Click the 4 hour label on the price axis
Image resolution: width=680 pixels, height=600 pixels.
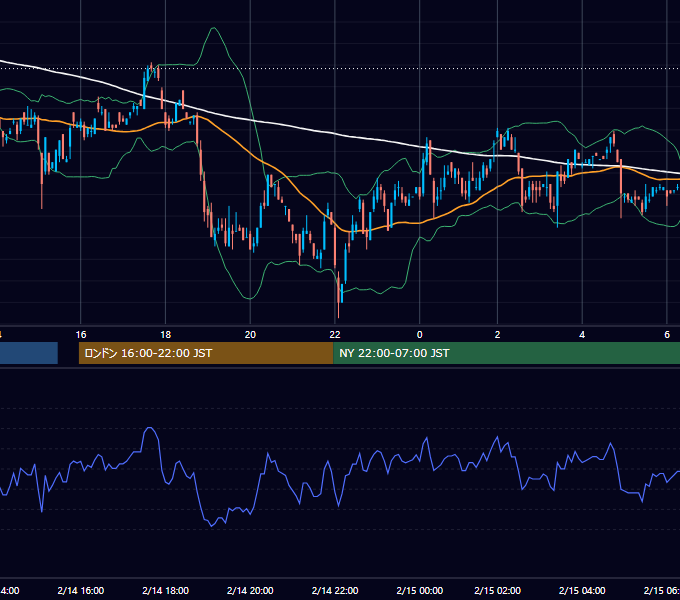[582, 335]
